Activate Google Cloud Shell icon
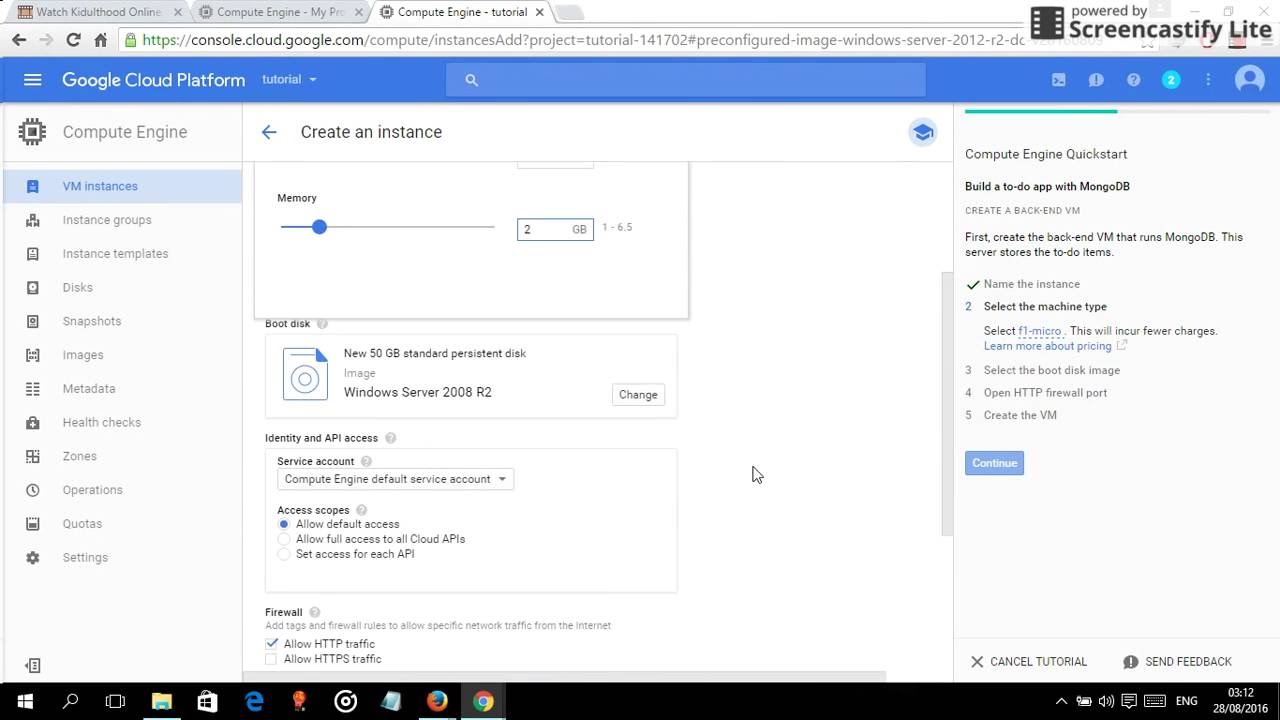 [1058, 80]
